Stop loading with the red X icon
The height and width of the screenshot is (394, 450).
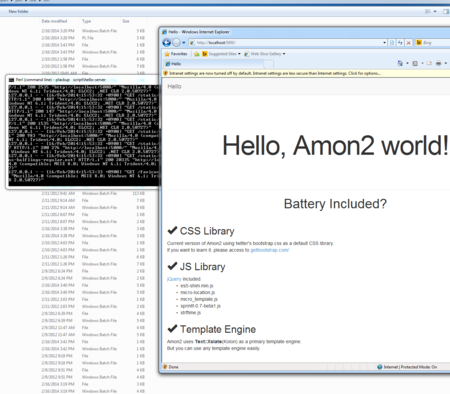pos(408,43)
